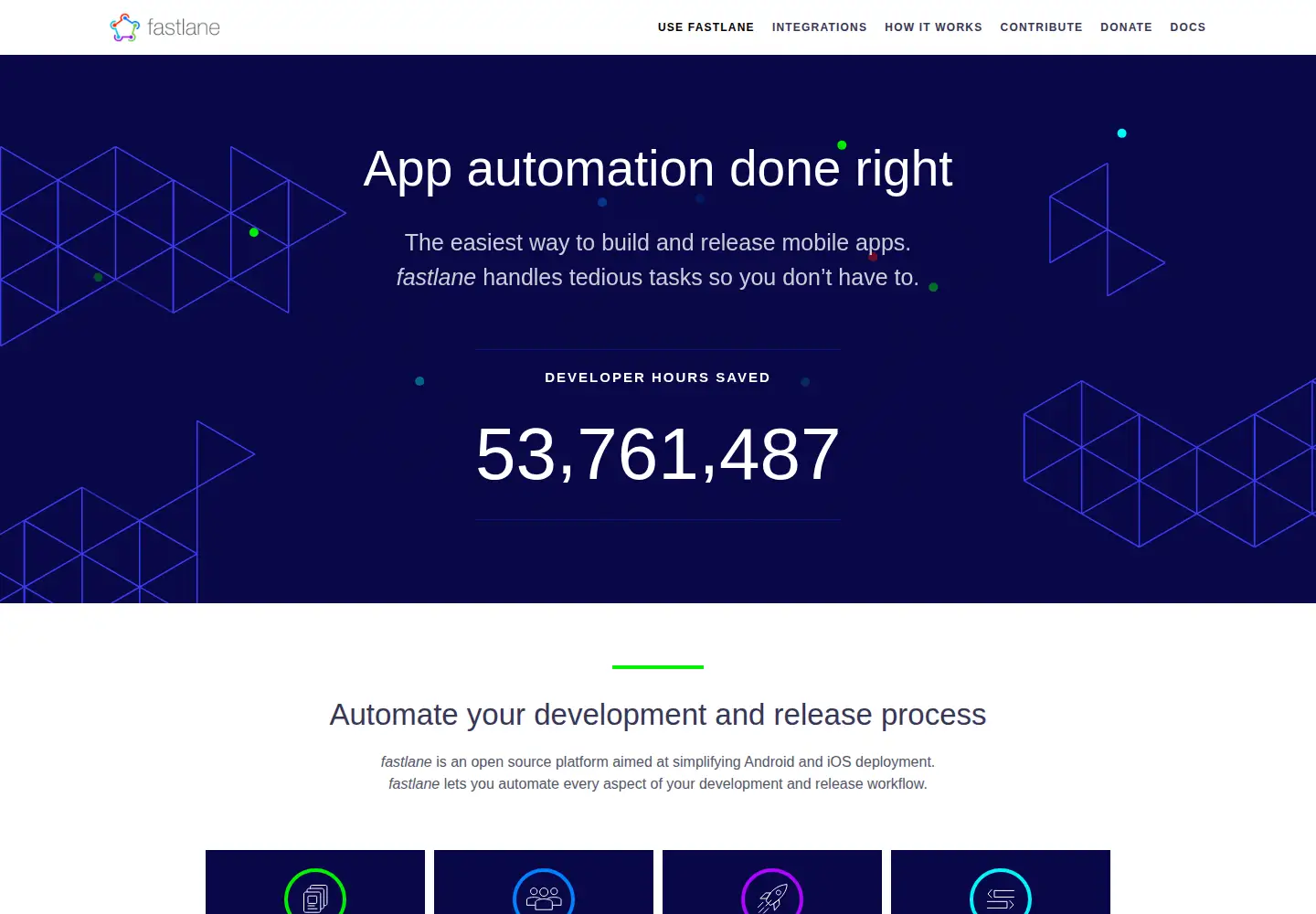The image size is (1316, 914).
Task: Click the fastlane logo in the header
Action: point(165,27)
